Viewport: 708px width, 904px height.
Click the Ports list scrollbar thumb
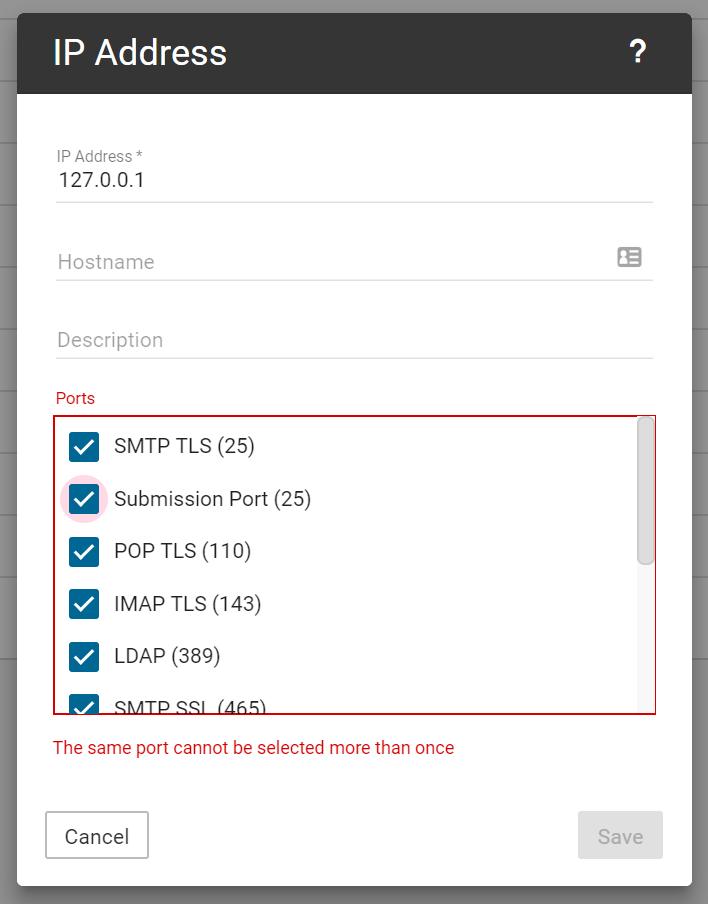click(646, 490)
